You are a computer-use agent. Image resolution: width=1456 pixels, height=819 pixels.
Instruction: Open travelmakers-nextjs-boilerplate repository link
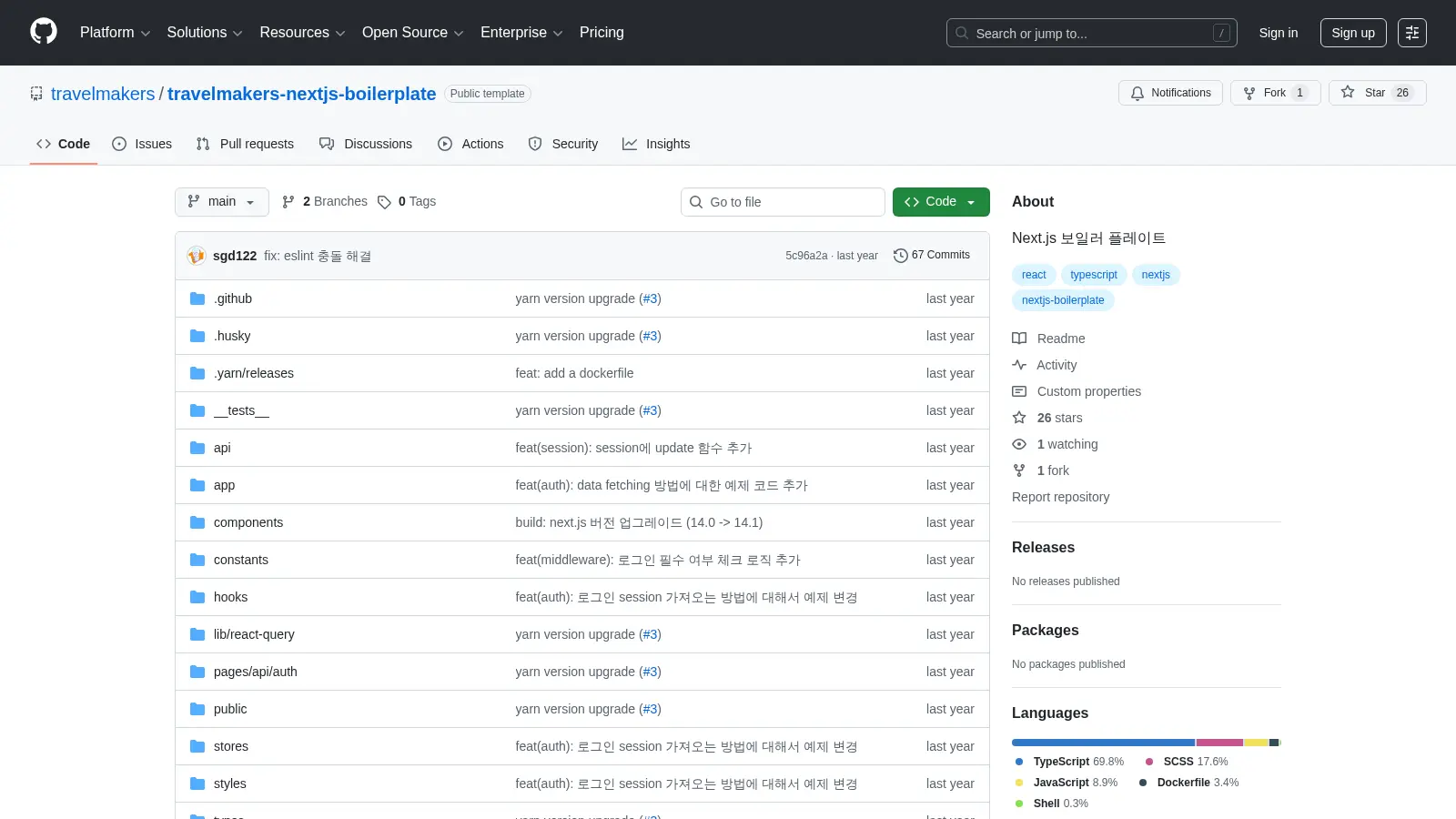302,94
